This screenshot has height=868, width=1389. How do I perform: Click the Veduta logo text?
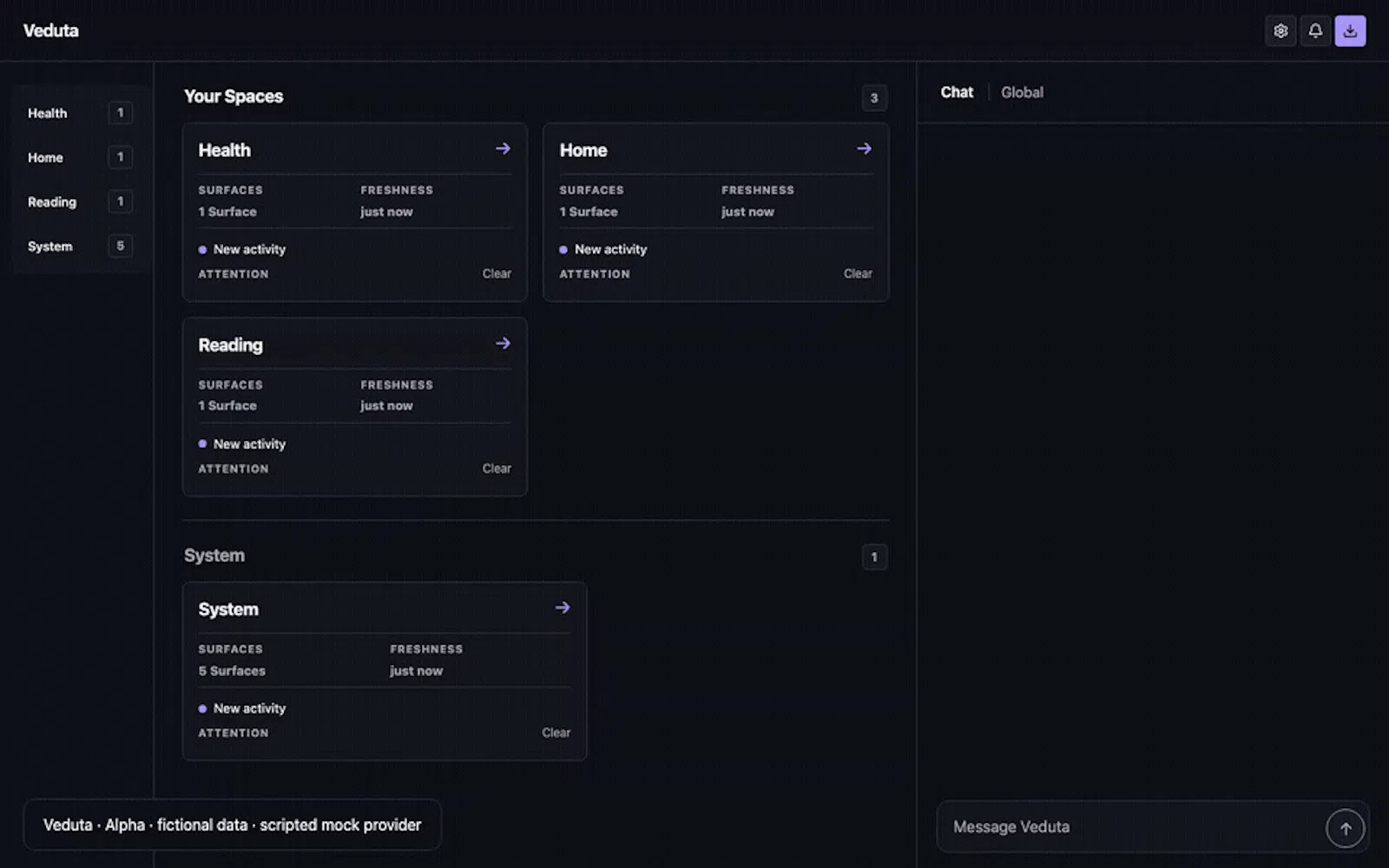click(51, 31)
